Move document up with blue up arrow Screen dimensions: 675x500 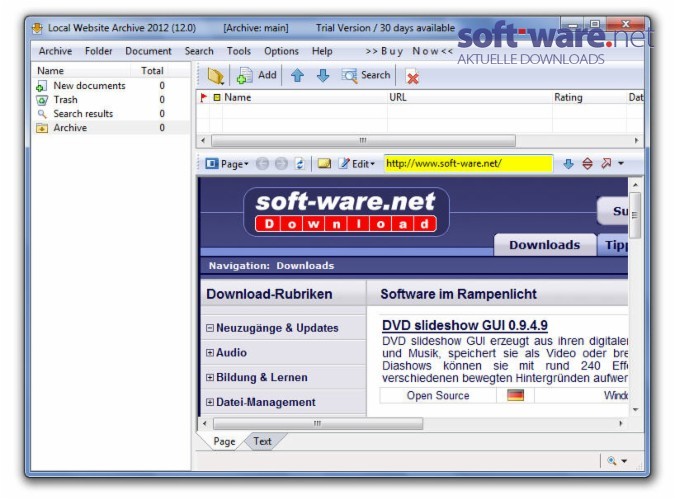(x=297, y=76)
